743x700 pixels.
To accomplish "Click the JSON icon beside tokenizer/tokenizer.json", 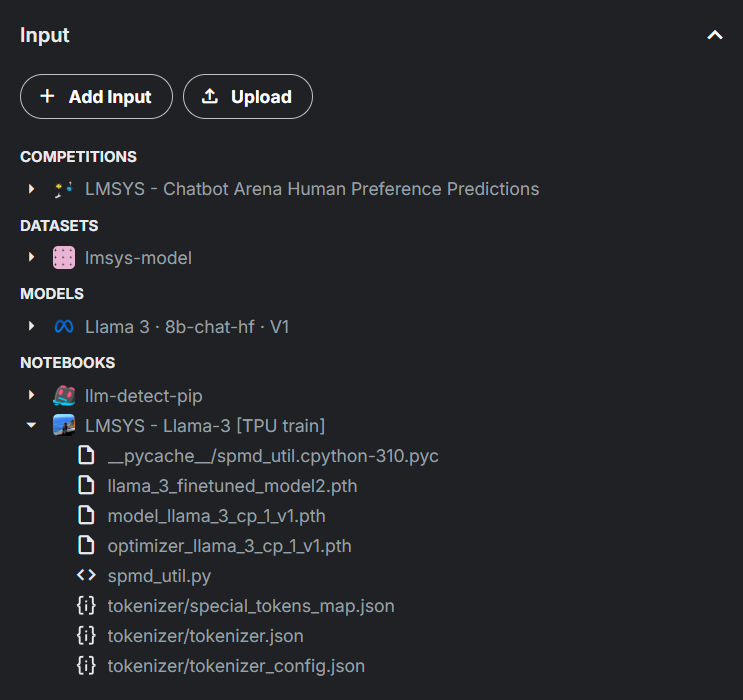I will pos(86,636).
